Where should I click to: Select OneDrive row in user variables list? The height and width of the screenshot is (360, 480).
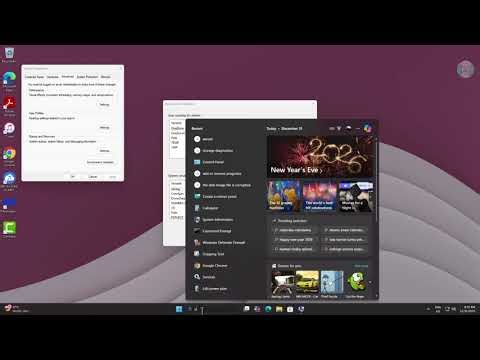(178, 128)
